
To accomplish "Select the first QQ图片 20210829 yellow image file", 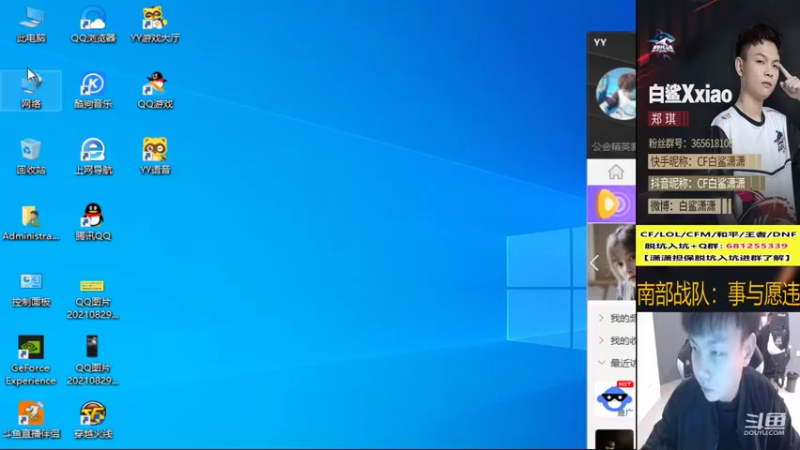I will click(x=93, y=298).
